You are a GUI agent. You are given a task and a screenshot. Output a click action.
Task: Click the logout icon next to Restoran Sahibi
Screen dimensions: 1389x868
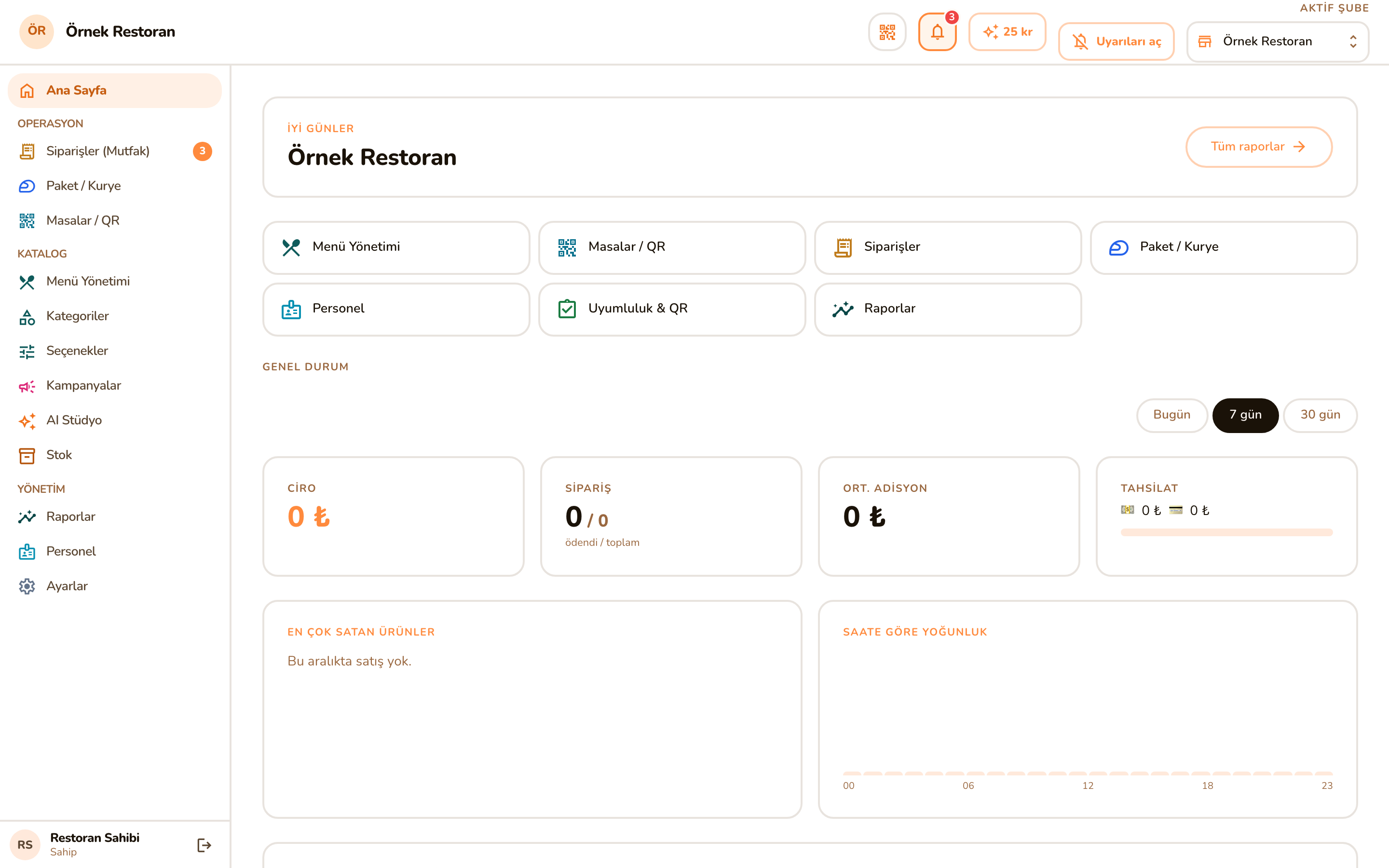204,845
